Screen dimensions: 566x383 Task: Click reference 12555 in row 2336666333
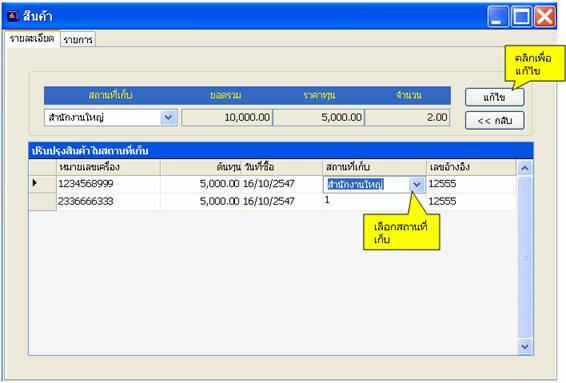coord(471,201)
